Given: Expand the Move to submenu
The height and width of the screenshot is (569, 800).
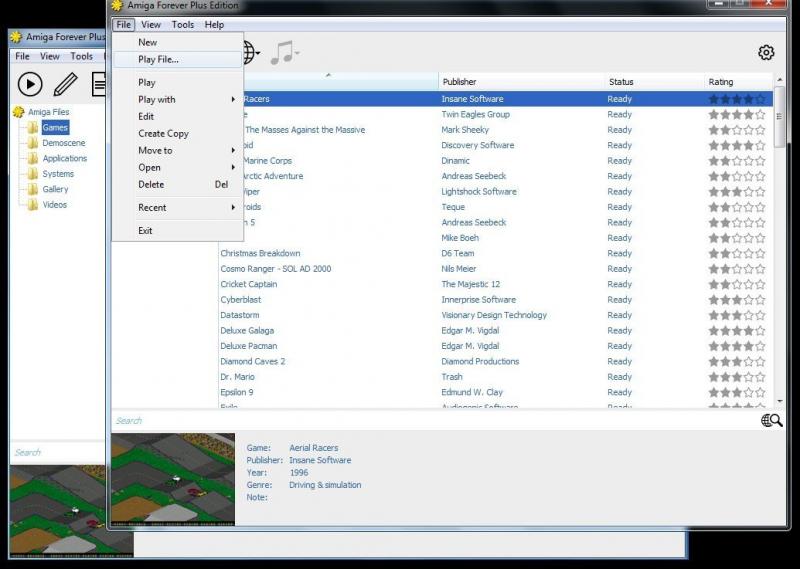Looking at the screenshot, I should coord(178,151).
